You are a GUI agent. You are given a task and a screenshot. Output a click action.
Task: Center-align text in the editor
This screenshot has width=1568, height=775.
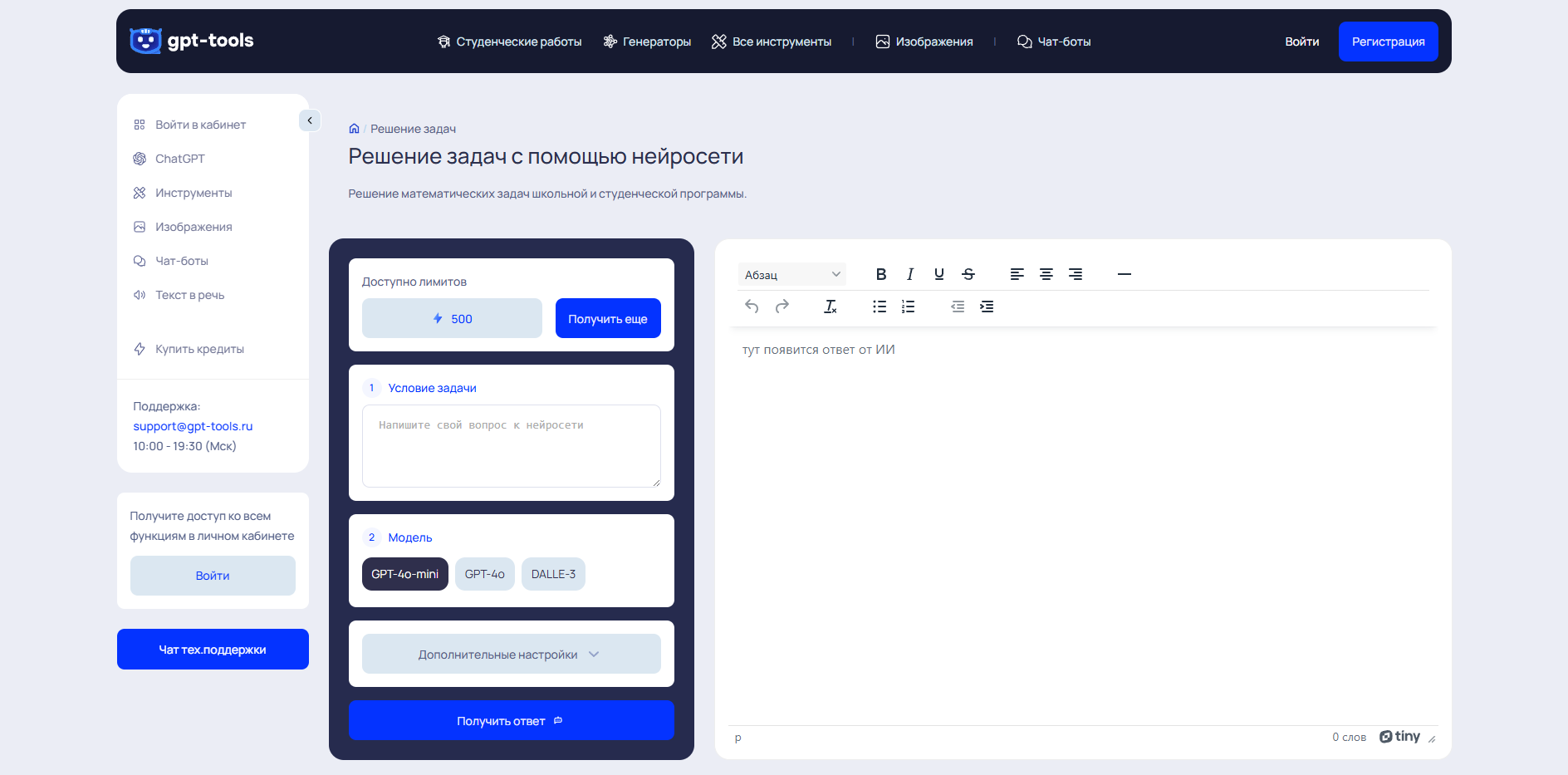[1046, 274]
